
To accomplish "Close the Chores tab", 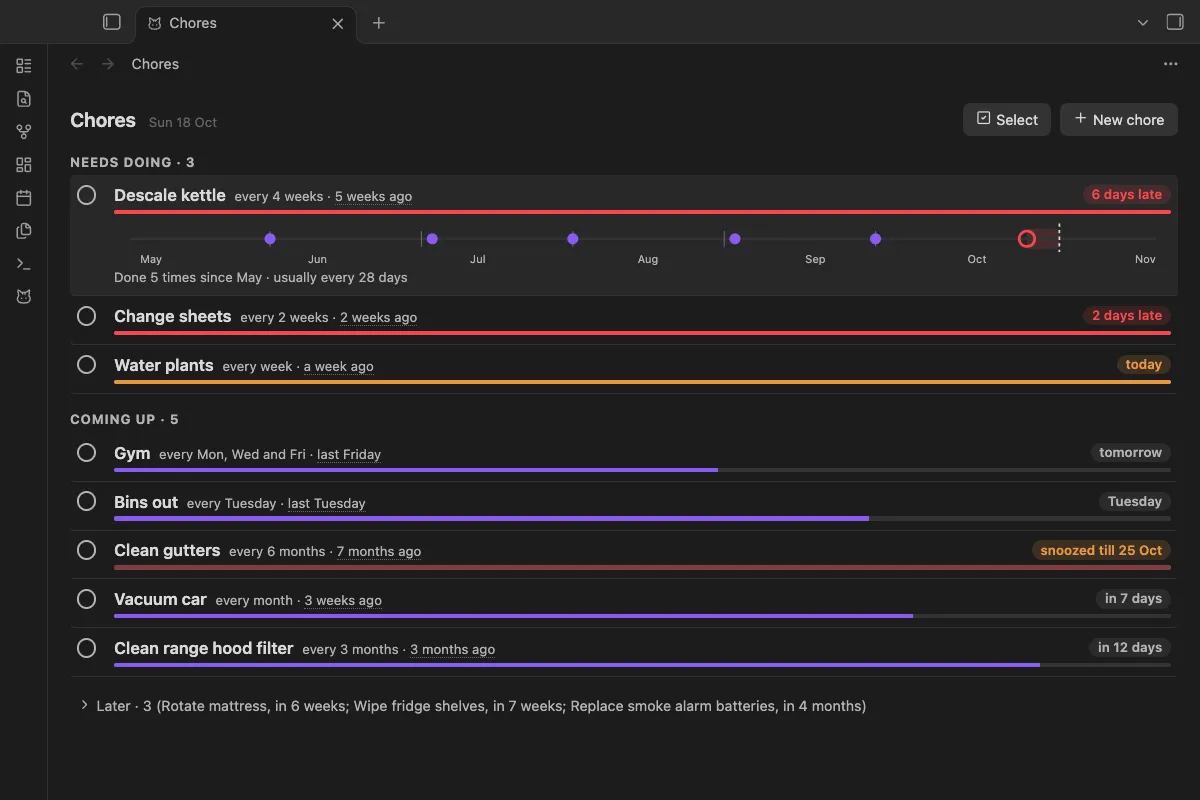I will [x=338, y=23].
